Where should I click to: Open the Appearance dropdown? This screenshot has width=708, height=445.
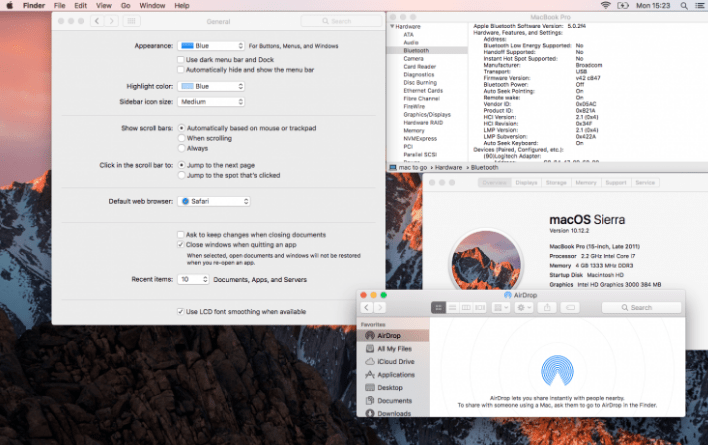(211, 46)
